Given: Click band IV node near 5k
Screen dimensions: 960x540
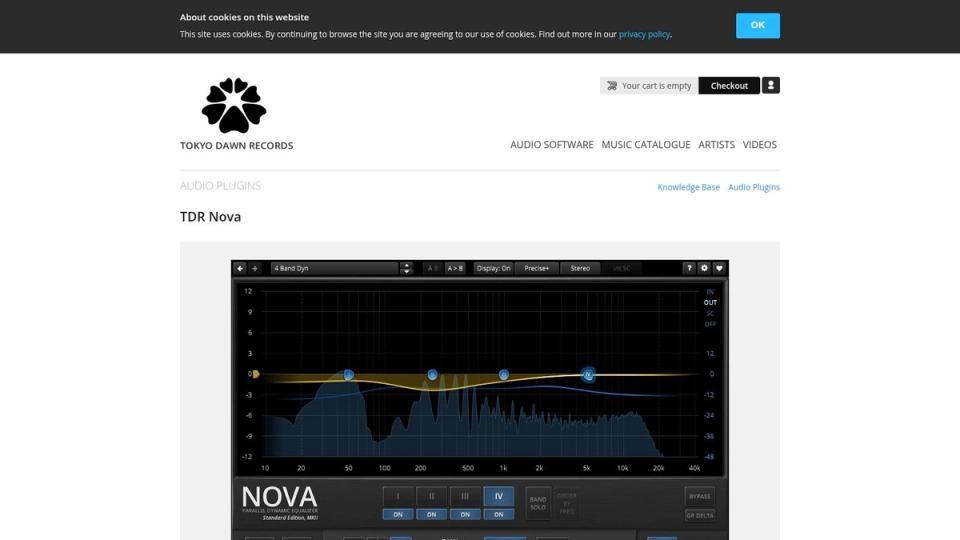Looking at the screenshot, I should point(588,375).
